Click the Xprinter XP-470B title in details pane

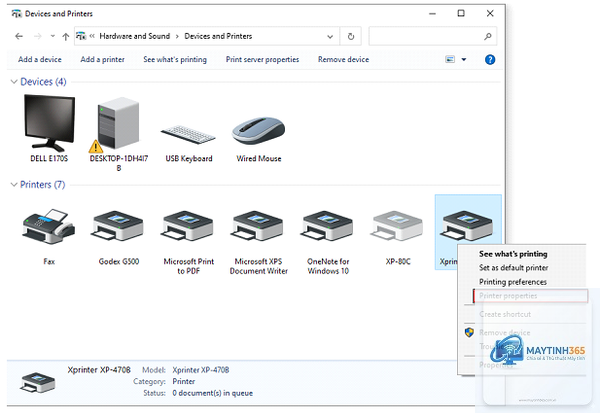point(99,370)
